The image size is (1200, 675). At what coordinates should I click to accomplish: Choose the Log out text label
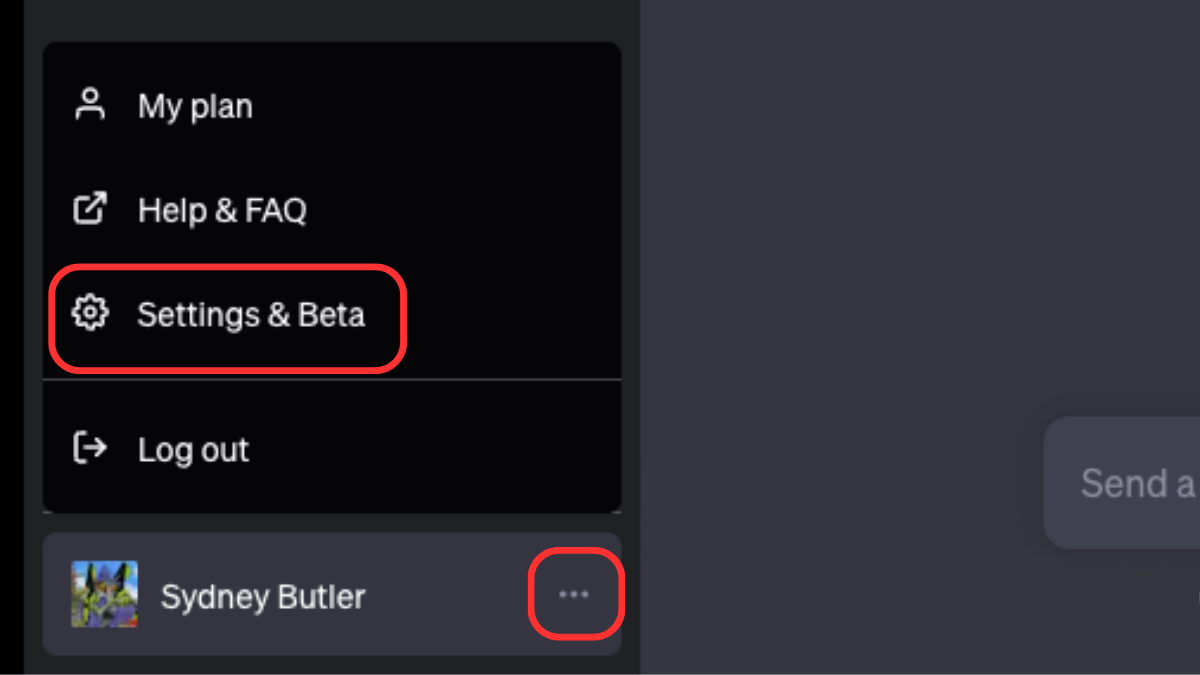(x=193, y=450)
